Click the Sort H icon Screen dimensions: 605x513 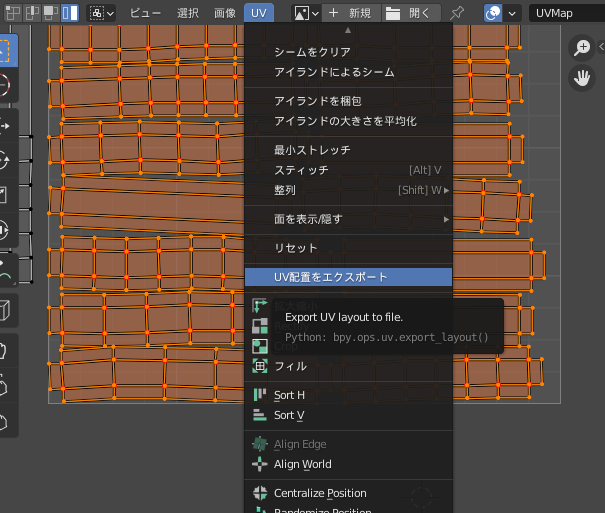click(x=260, y=395)
